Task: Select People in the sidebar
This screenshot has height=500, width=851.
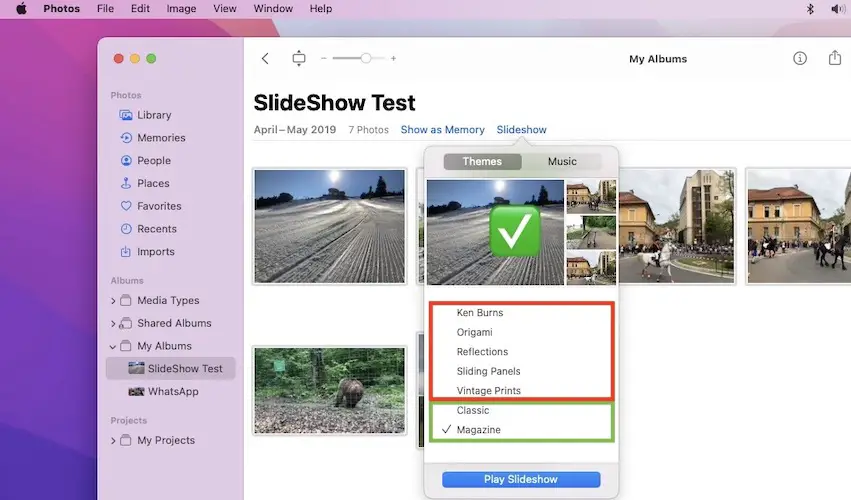Action: (x=153, y=161)
